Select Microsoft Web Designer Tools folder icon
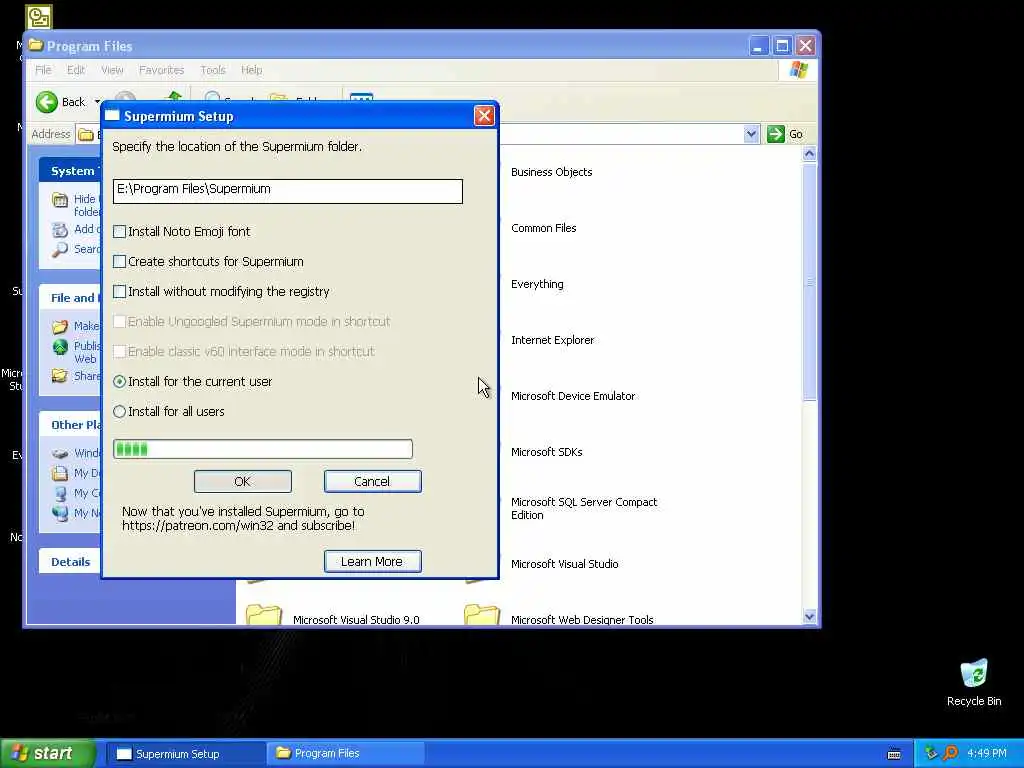Viewport: 1024px width, 768px height. click(482, 615)
